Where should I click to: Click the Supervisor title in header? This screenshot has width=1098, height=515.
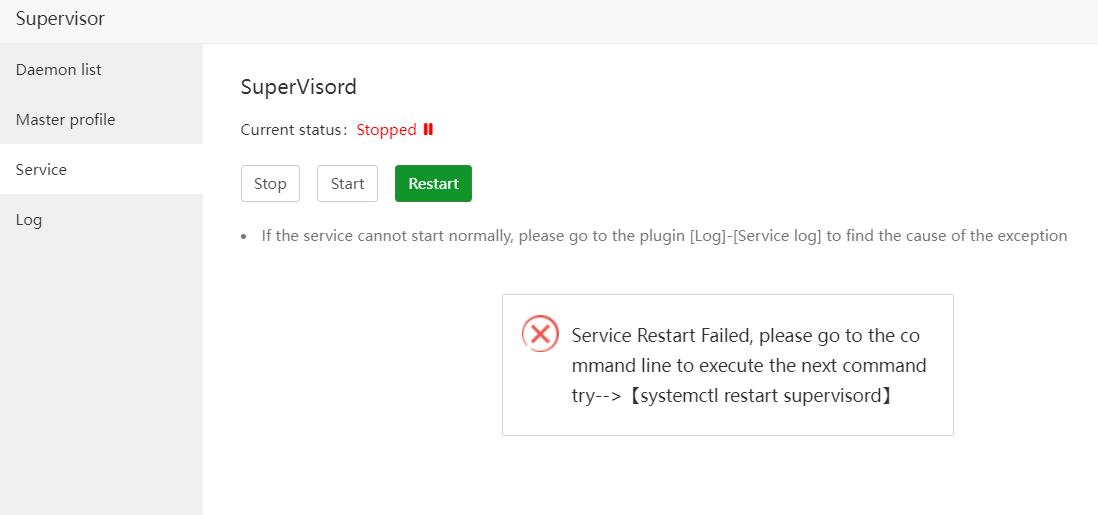(x=60, y=19)
